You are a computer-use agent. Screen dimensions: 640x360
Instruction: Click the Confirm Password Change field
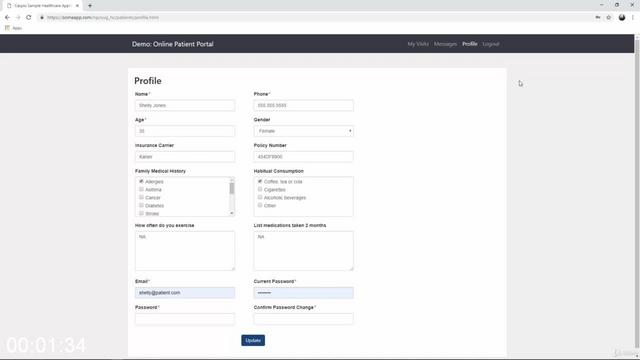303,319
